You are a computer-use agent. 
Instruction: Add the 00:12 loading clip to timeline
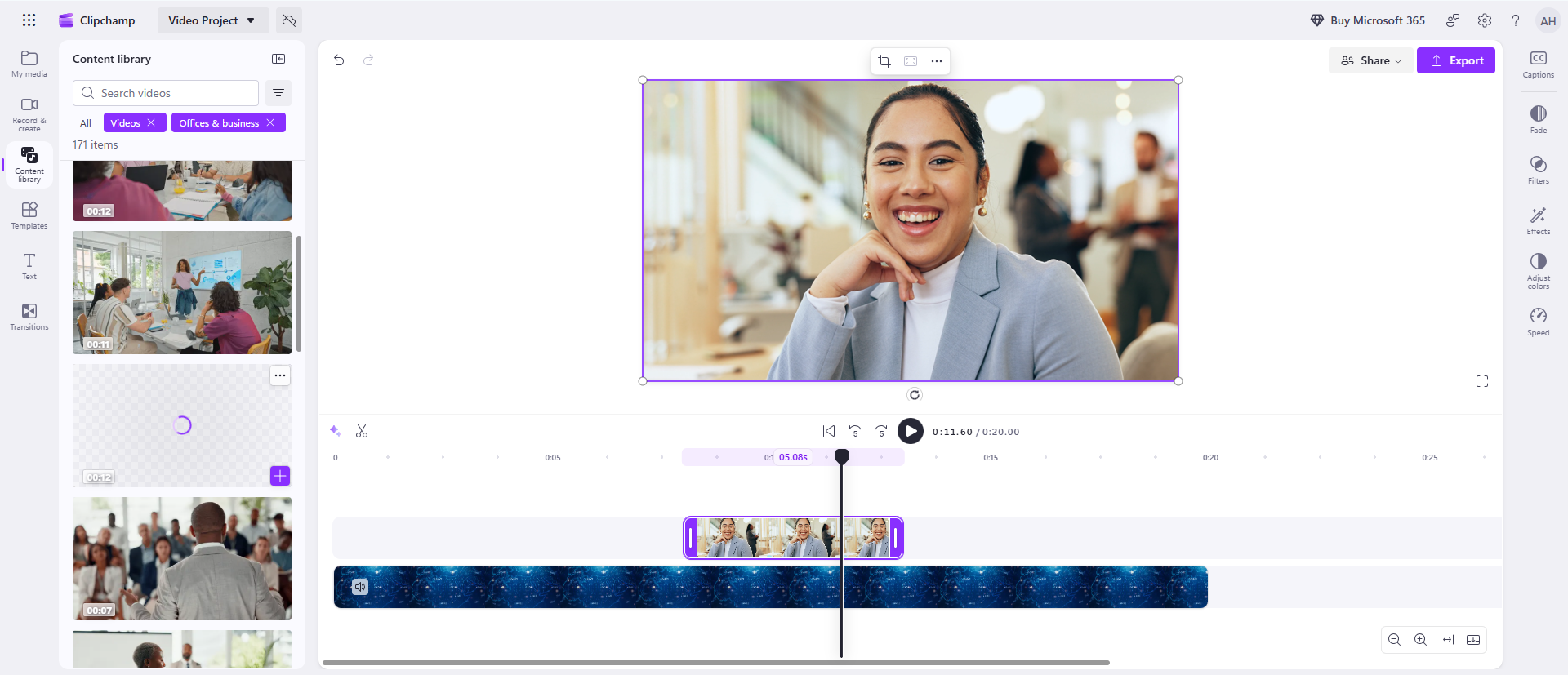click(x=280, y=476)
